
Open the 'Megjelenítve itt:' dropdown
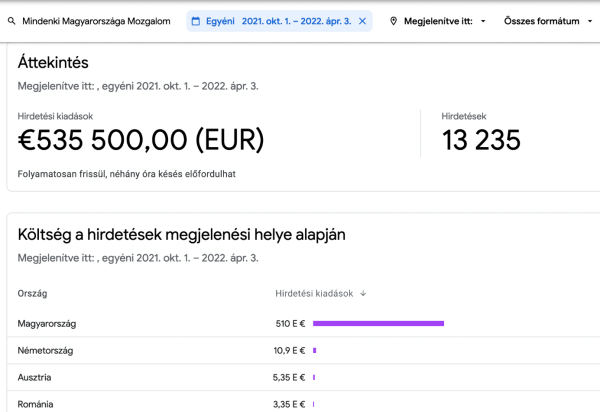[445, 21]
